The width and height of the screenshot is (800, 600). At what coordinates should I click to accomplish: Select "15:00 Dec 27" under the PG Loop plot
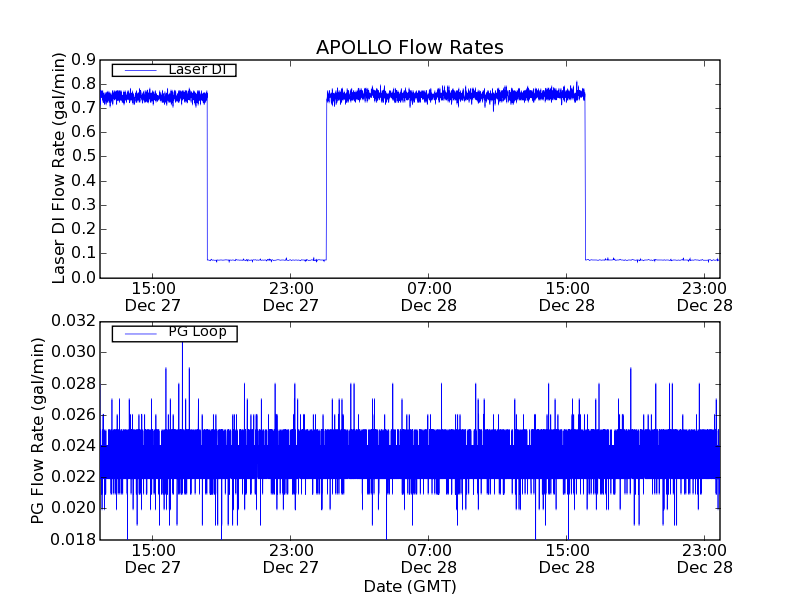pos(153,559)
